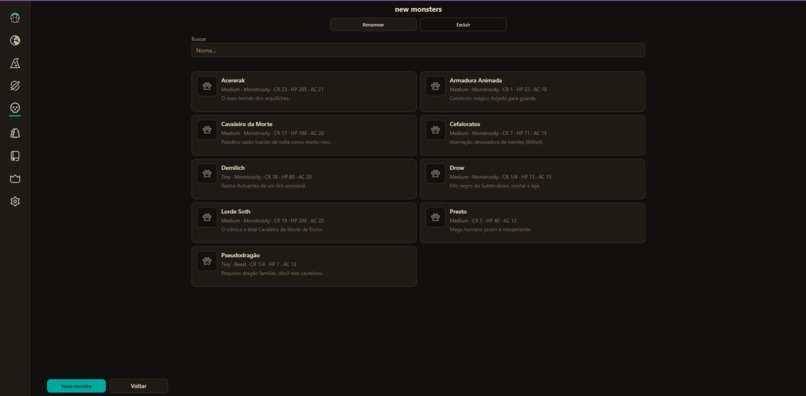The image size is (806, 396).
Task: Select the monster face sidebar icon
Action: pos(15,108)
